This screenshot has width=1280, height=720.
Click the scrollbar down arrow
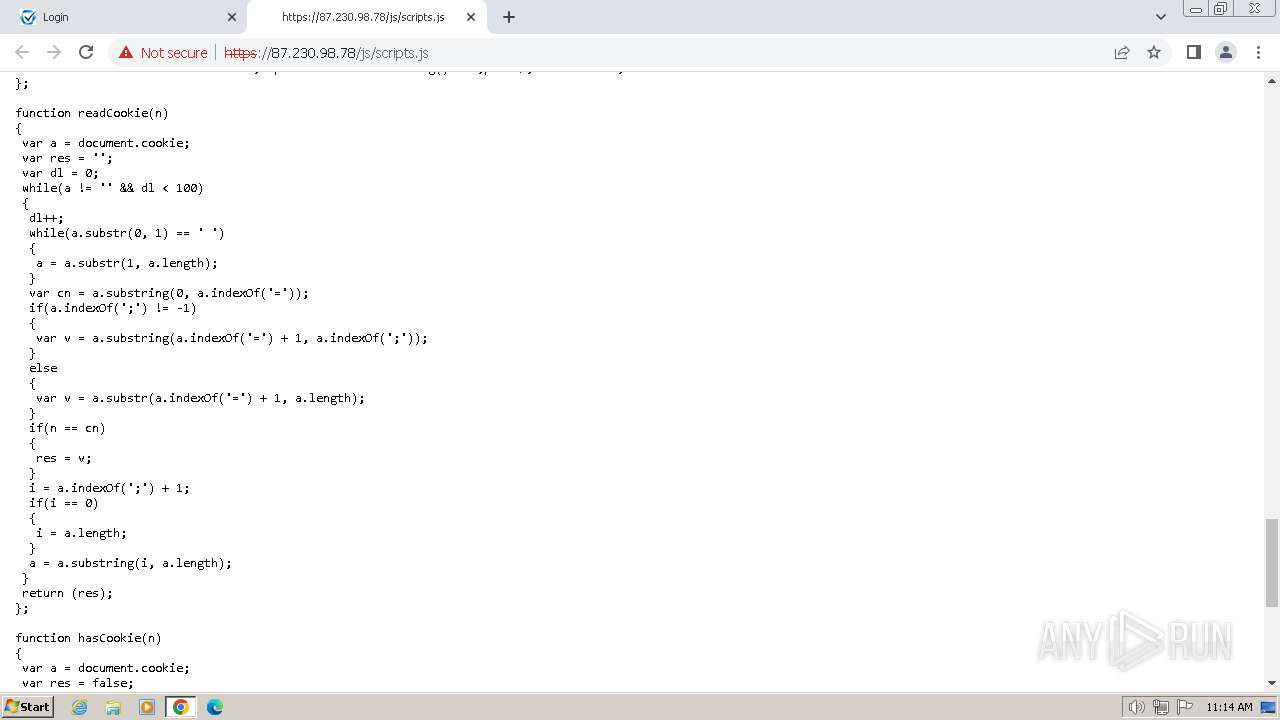[1272, 683]
